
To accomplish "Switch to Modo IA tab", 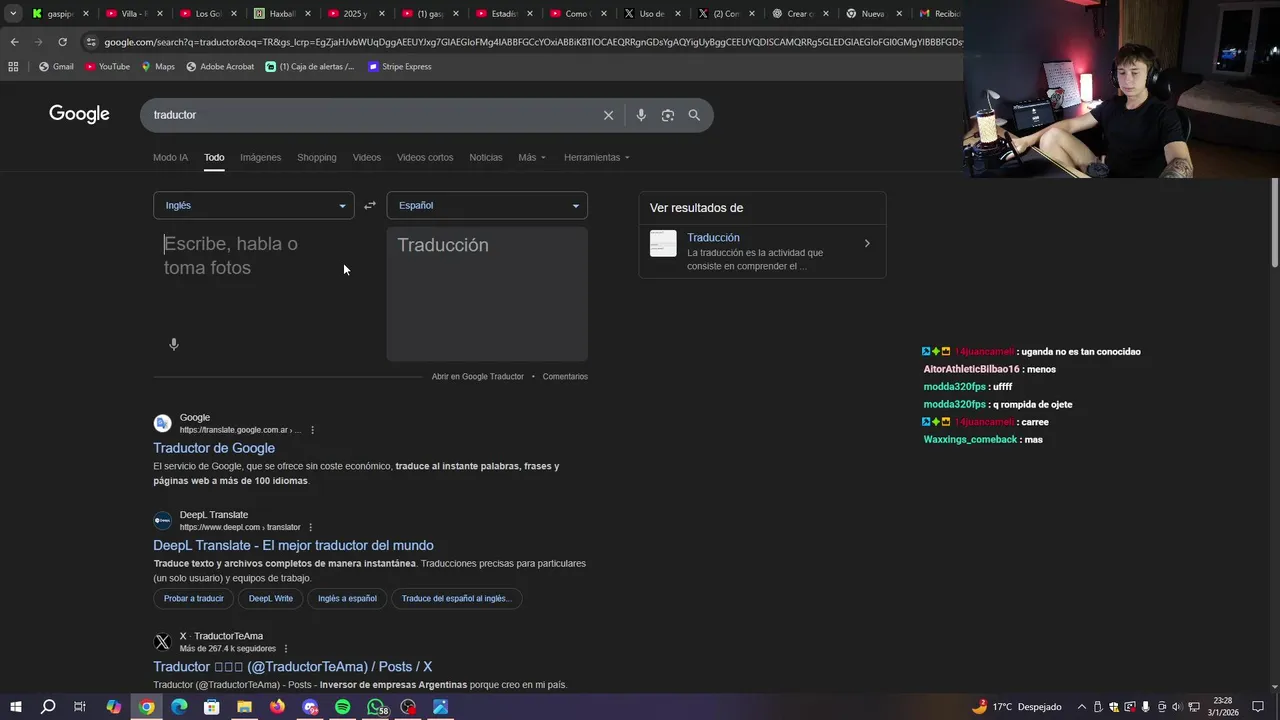I will 170,157.
